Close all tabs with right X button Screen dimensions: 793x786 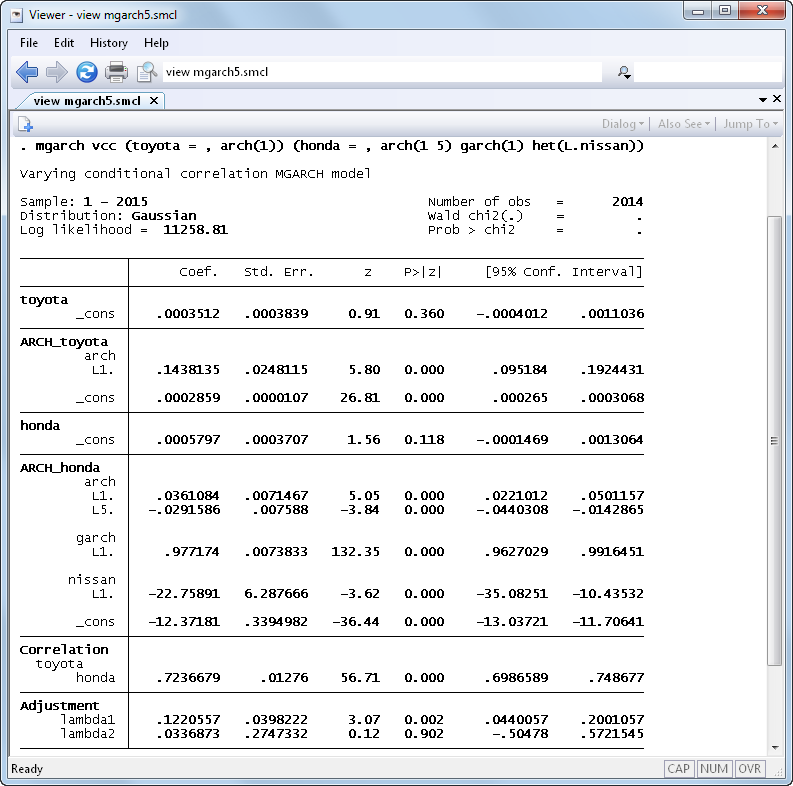777,99
